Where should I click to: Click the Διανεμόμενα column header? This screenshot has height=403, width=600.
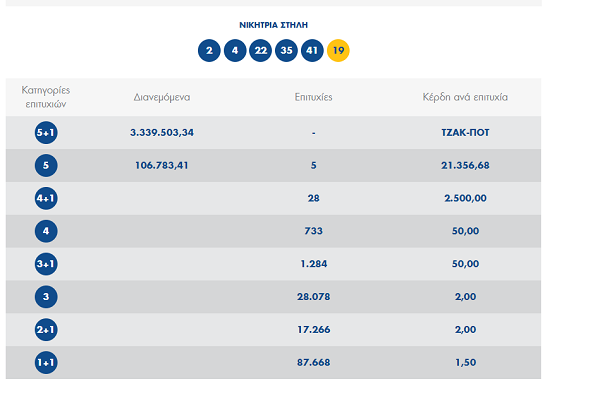pos(161,98)
